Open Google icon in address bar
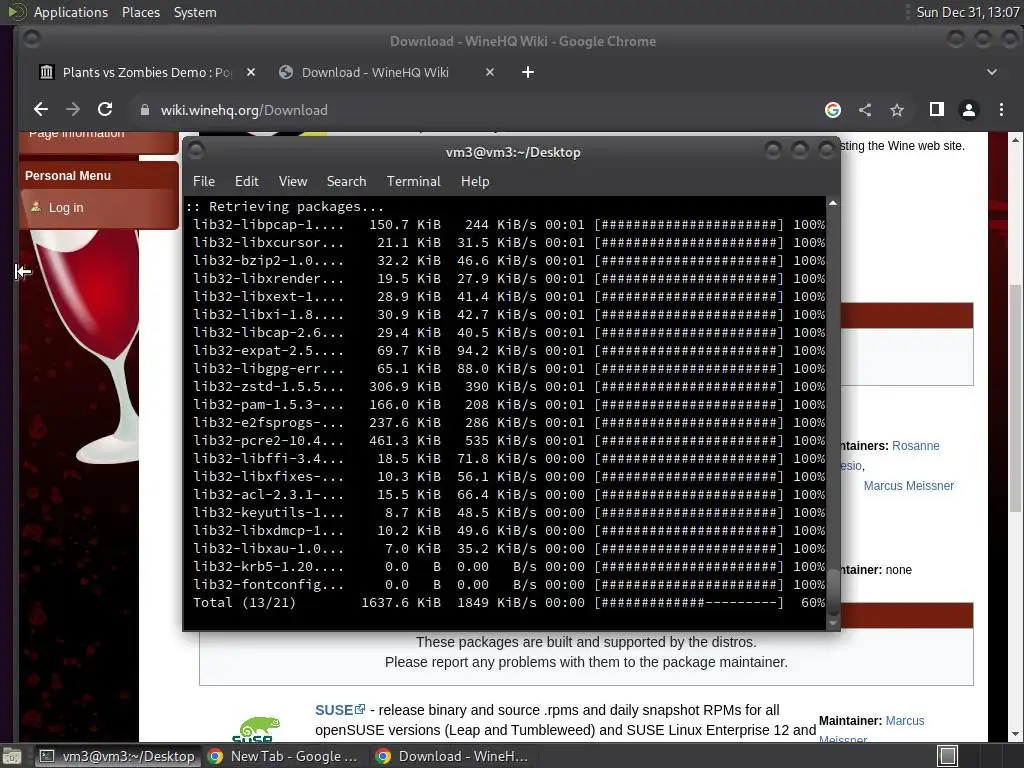The image size is (1024, 768). (x=833, y=110)
